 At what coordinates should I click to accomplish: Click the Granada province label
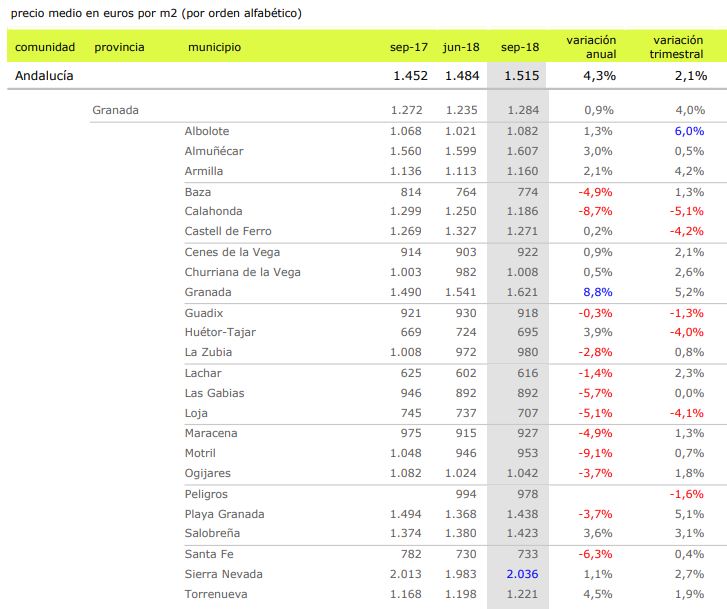[115, 110]
